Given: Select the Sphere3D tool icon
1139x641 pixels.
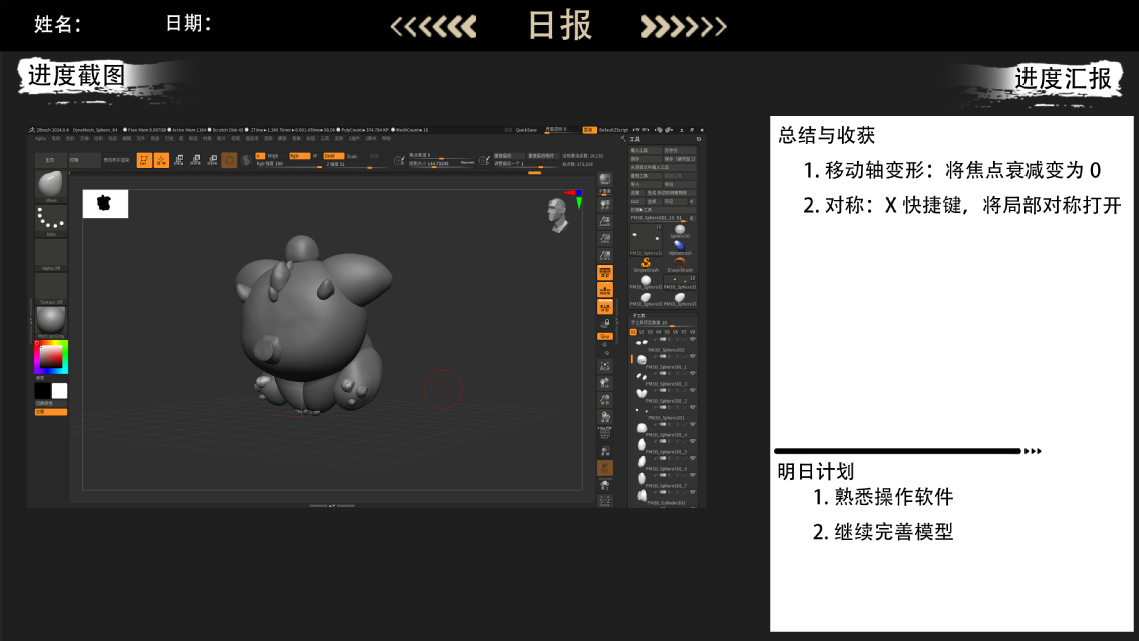Looking at the screenshot, I should (x=680, y=229).
